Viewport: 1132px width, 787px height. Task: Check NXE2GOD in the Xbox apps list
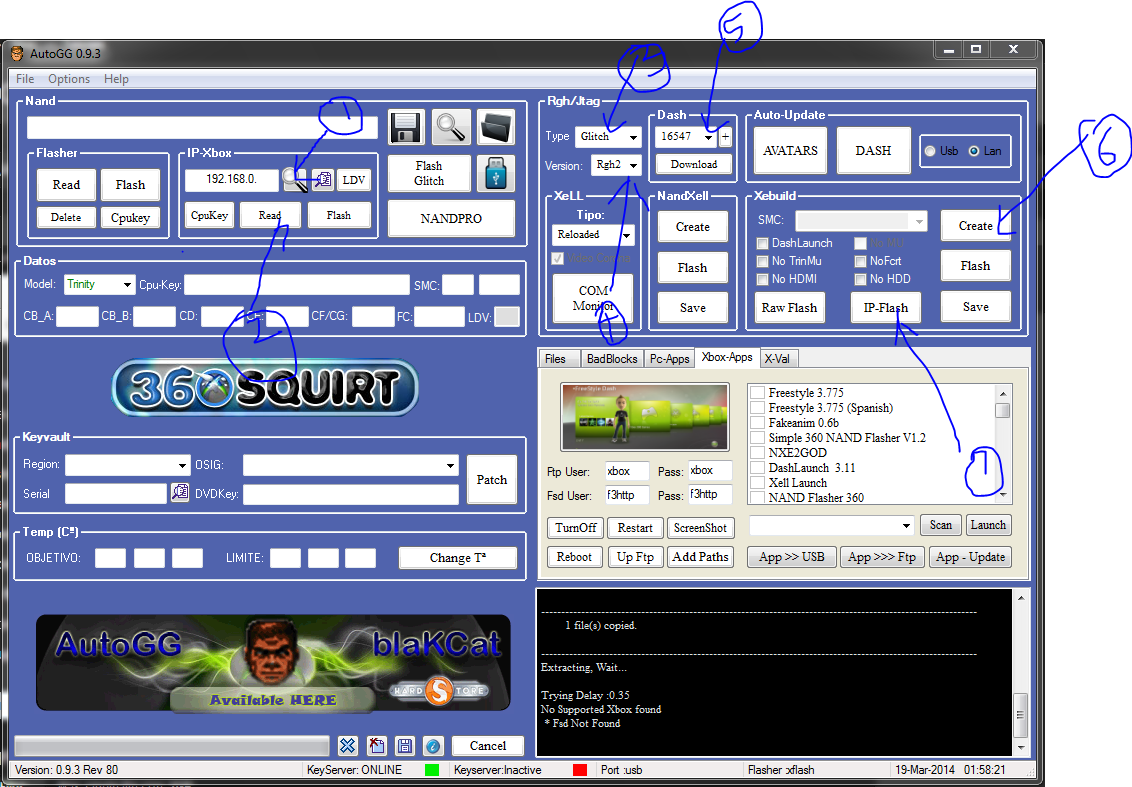(758, 453)
